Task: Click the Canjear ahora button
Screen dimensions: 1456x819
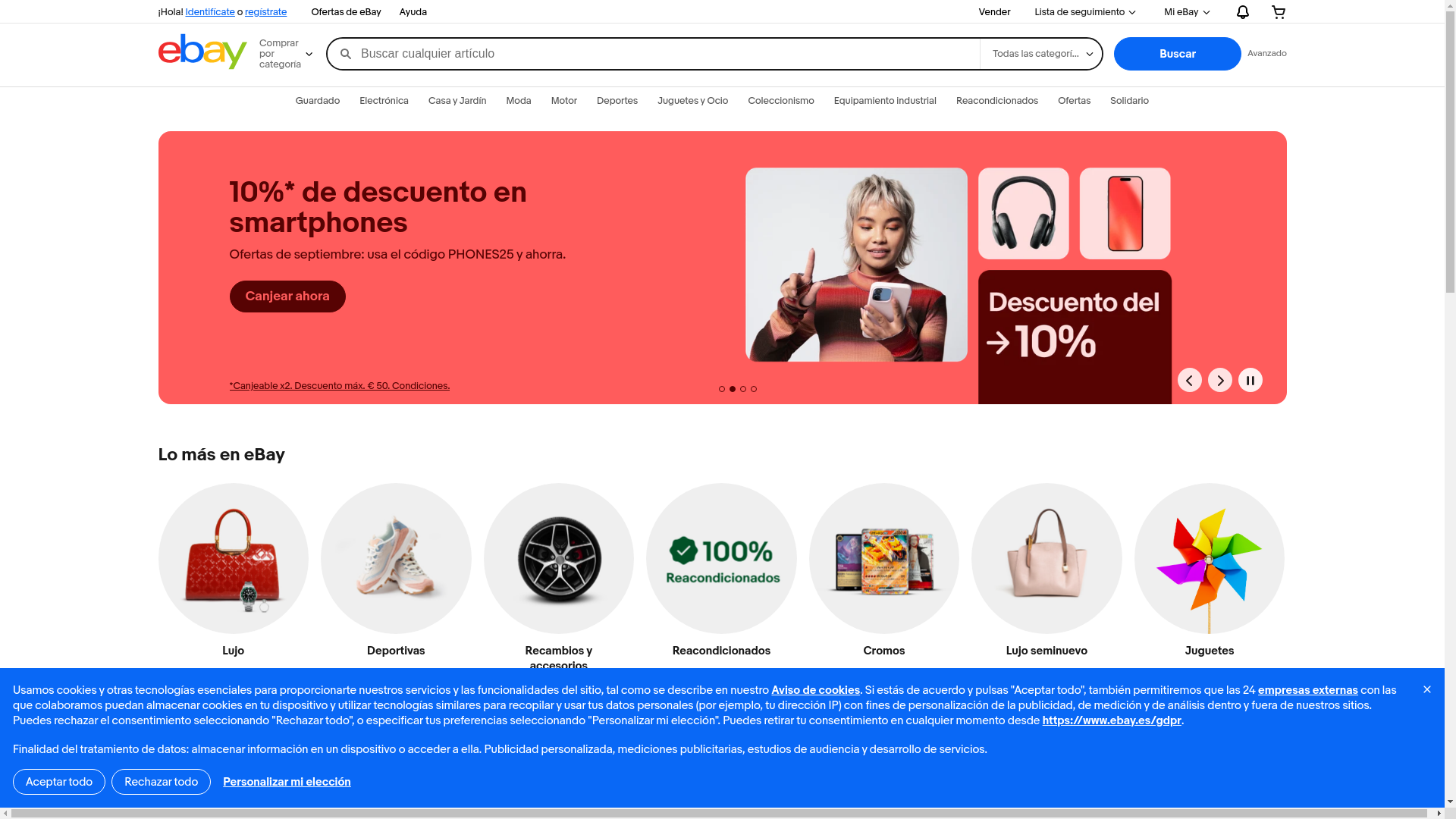Action: [x=287, y=297]
